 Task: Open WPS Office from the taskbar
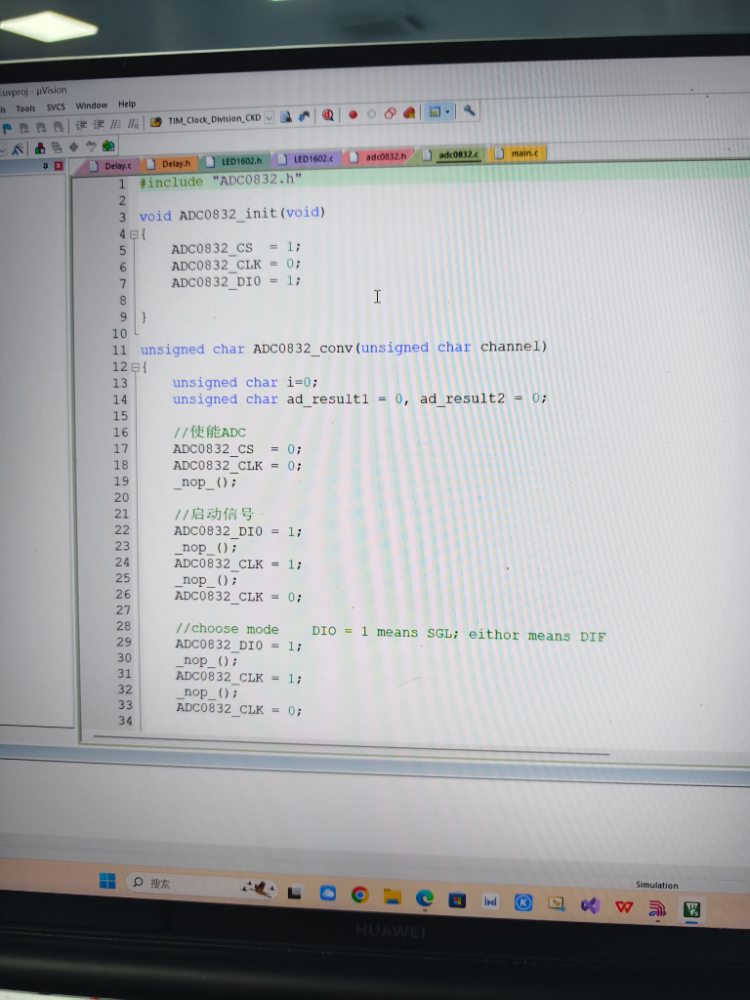624,906
